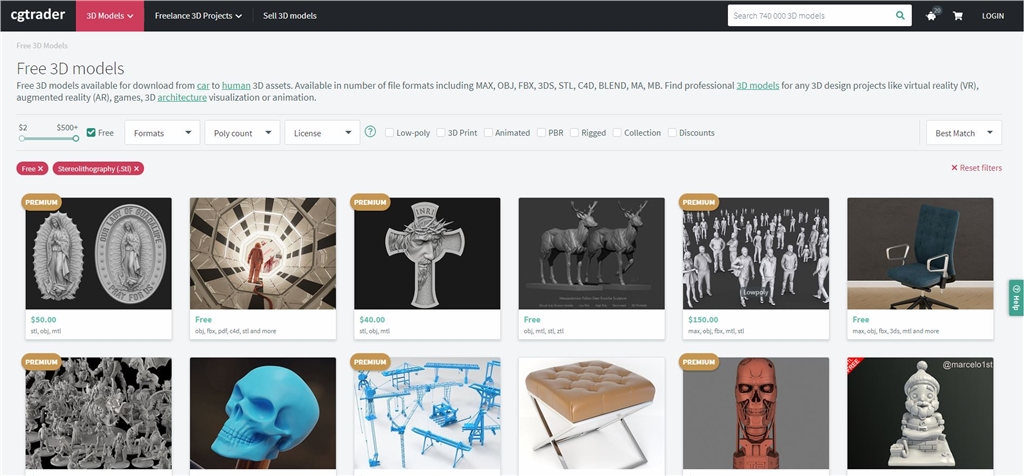The image size is (1024, 476).
Task: Click the LOGIN button
Action: (992, 16)
